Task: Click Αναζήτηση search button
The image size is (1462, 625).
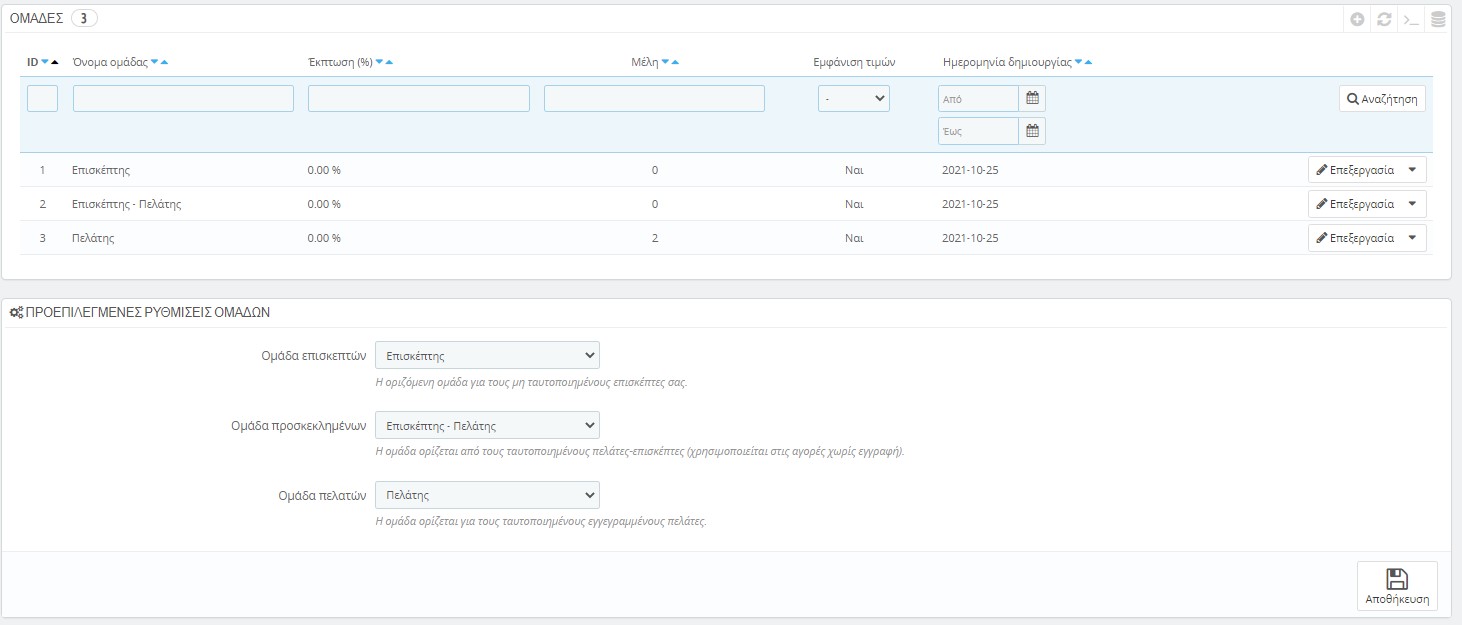Action: (1382, 99)
